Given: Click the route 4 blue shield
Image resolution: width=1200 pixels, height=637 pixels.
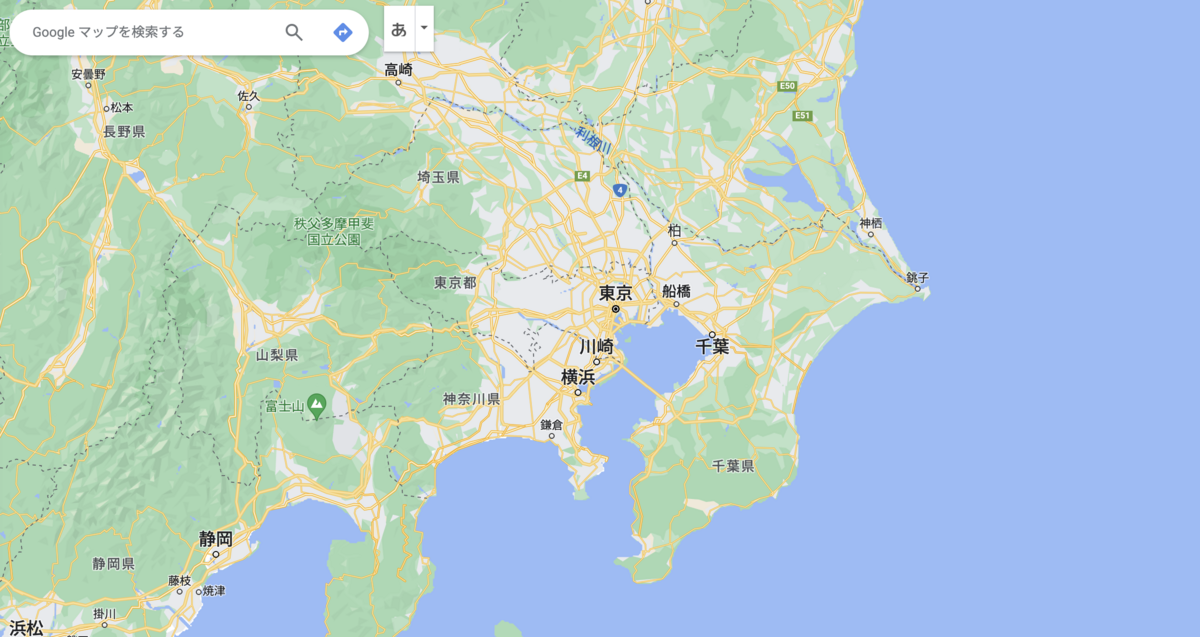Looking at the screenshot, I should tap(621, 189).
